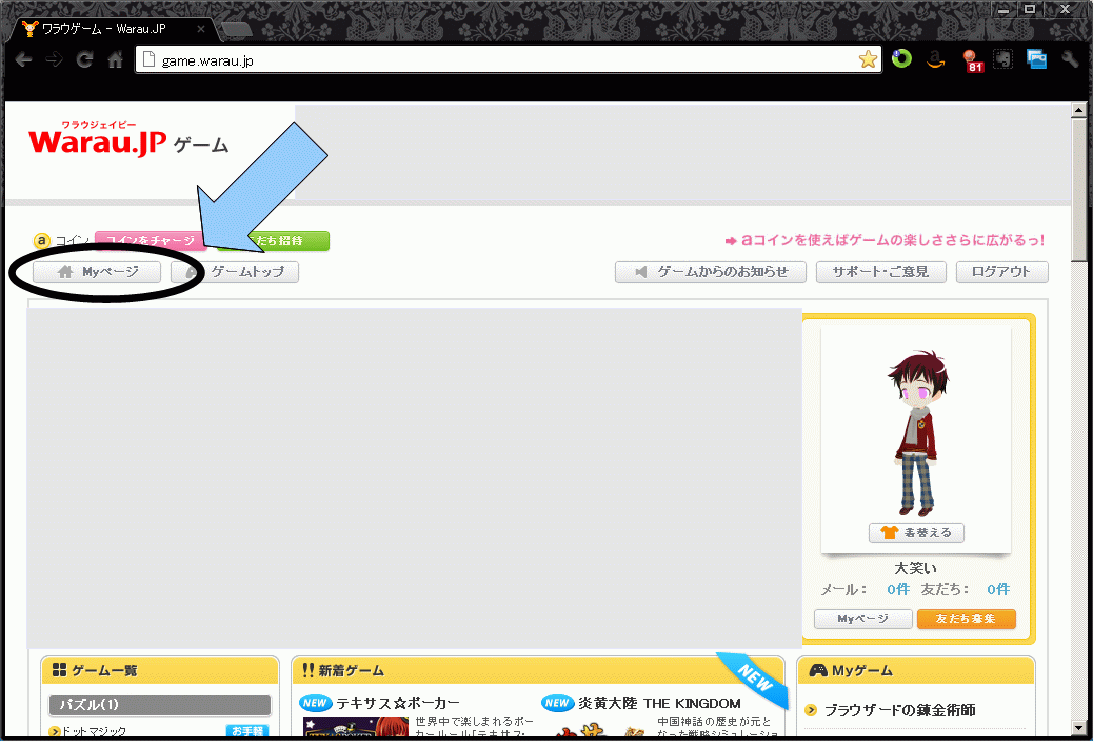The height and width of the screenshot is (742, 1094).
Task: Open ブラウザードの錬金術師 in Myゲーム
Action: point(900,711)
